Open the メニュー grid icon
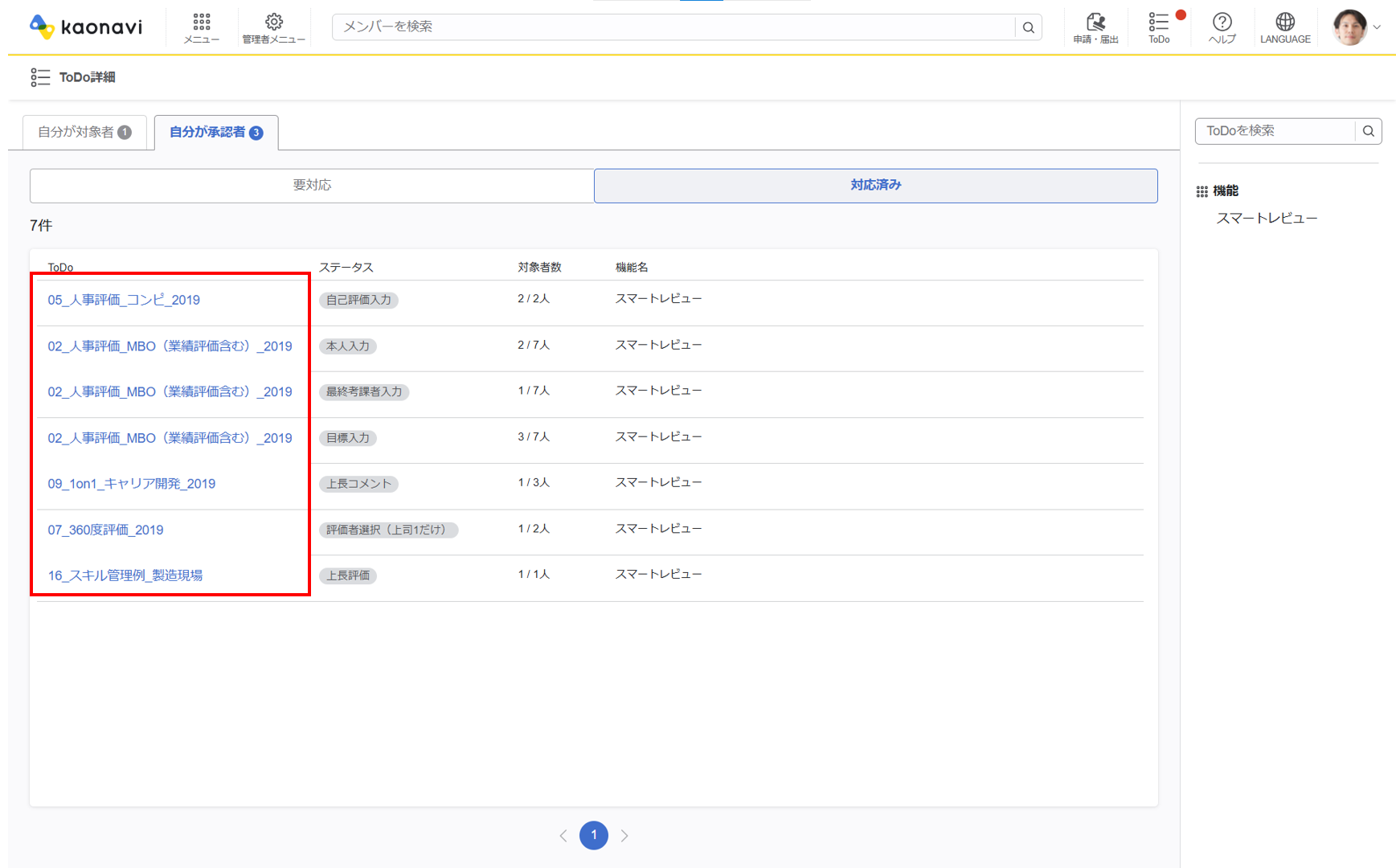The width and height of the screenshot is (1396, 868). coord(201,27)
